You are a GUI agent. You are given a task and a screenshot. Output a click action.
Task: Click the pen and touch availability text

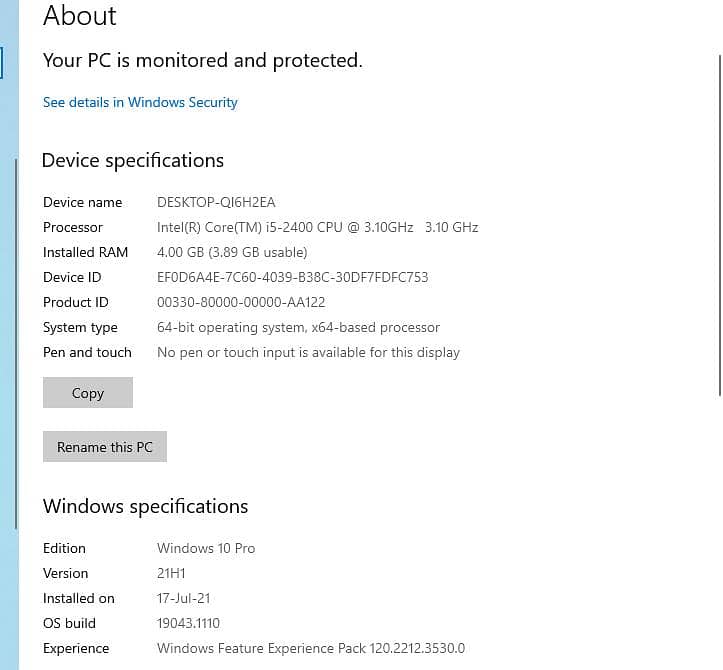308,352
